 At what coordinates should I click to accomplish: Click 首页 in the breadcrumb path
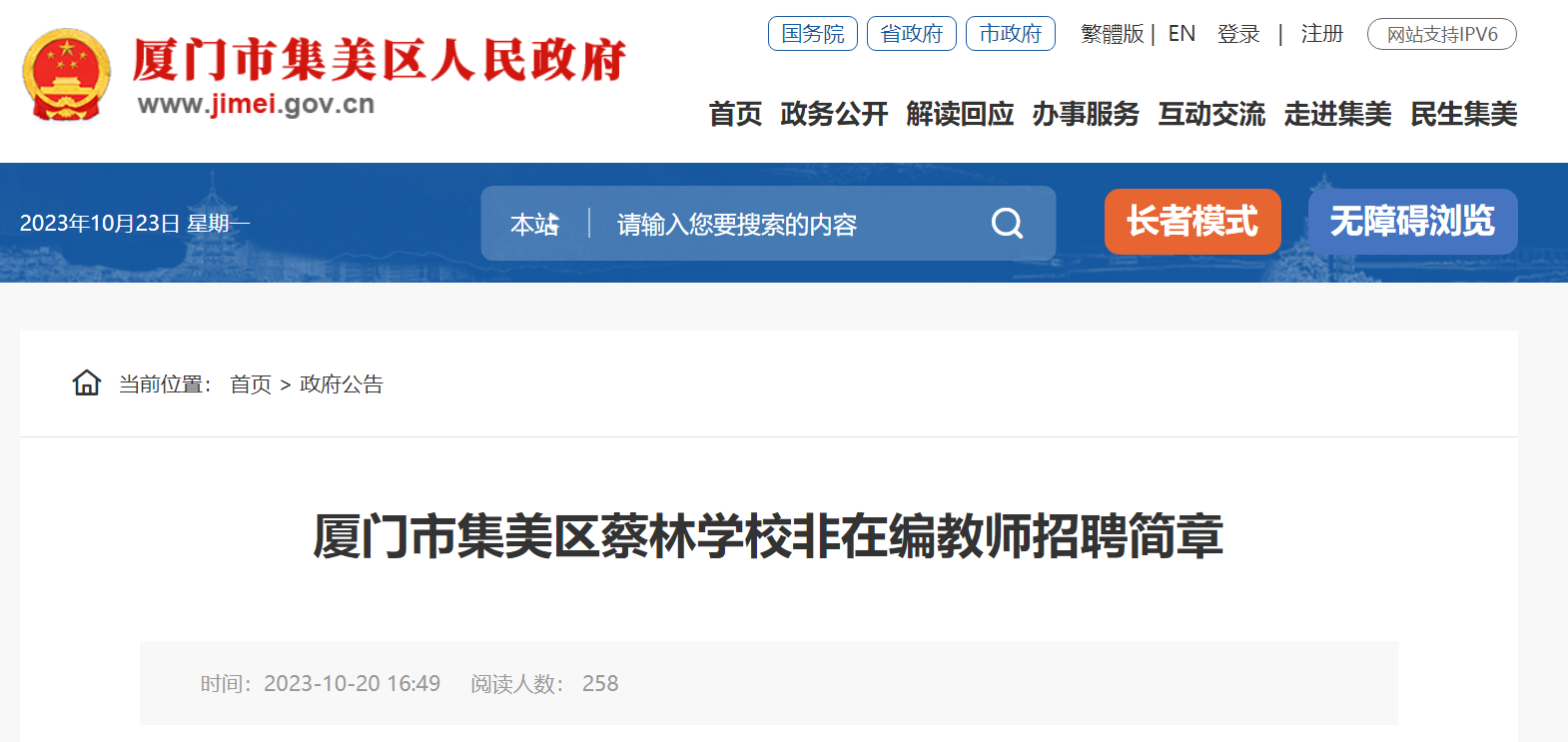coord(251,384)
